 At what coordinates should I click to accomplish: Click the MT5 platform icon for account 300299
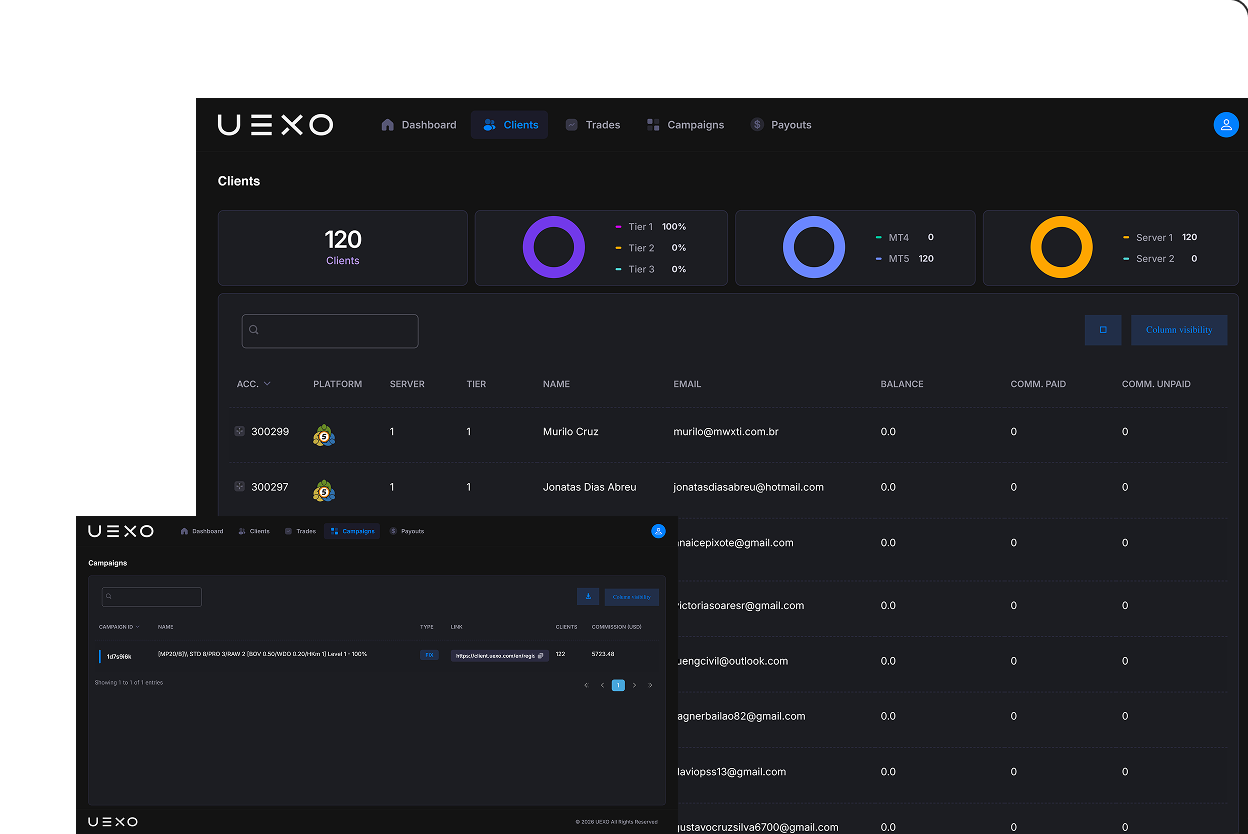click(324, 435)
